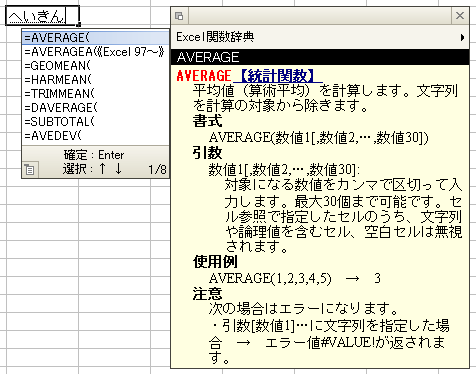Pick =SUBTOTAL( in suggestion list
Viewport: 476px width, 374px height.
[96, 122]
